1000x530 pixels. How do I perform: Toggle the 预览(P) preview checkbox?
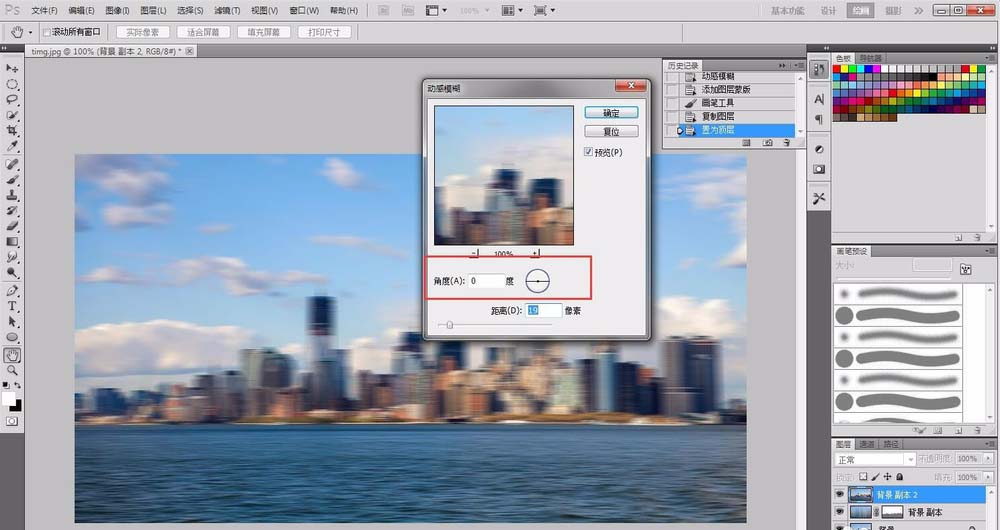tap(588, 152)
